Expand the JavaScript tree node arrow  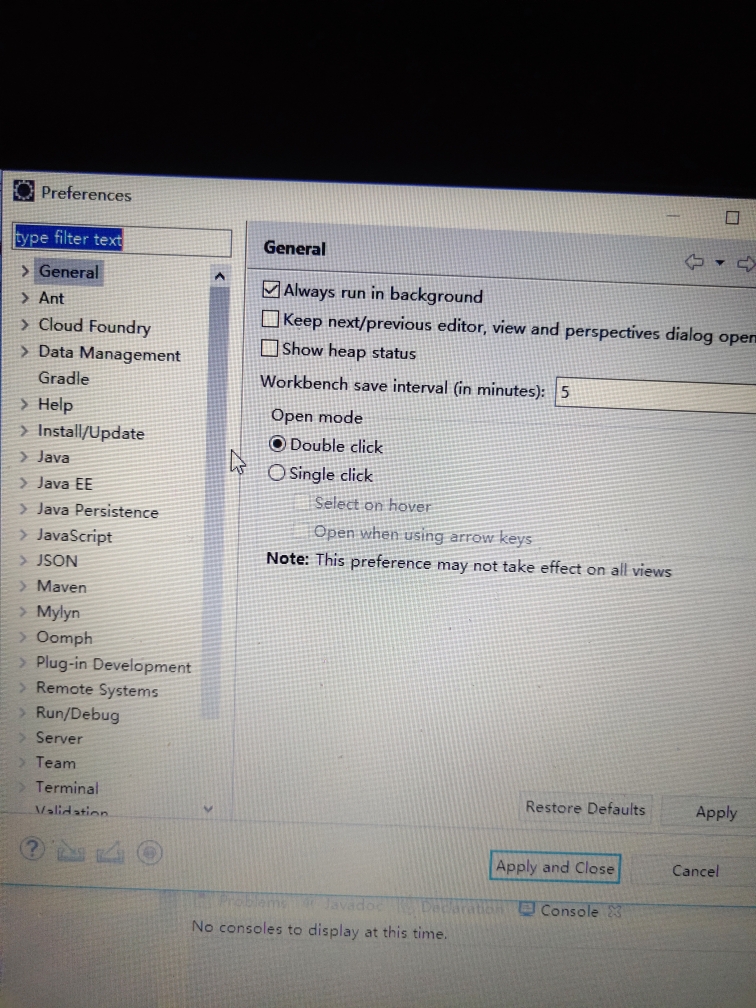click(x=23, y=534)
